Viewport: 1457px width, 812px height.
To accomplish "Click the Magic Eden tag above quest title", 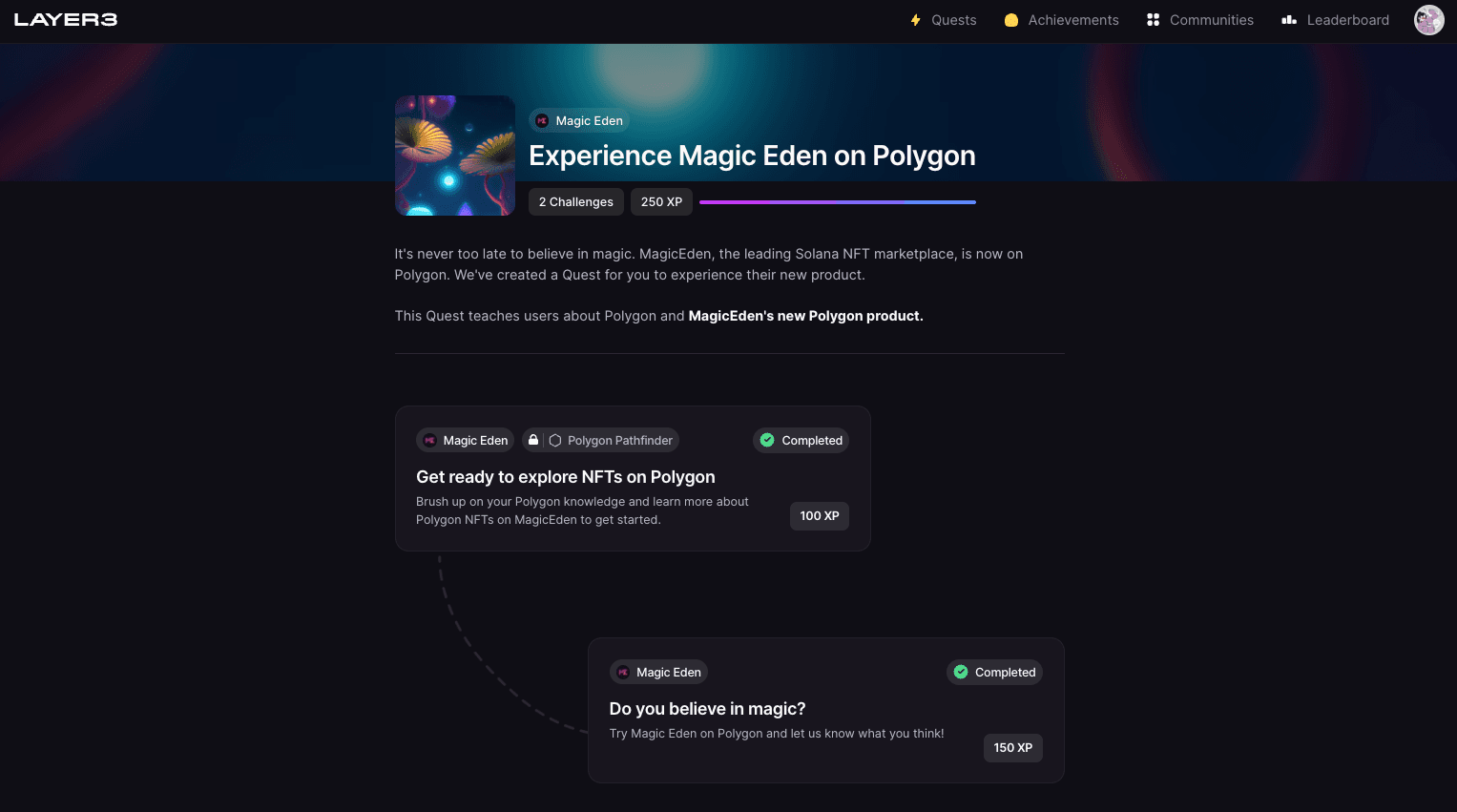I will (579, 121).
